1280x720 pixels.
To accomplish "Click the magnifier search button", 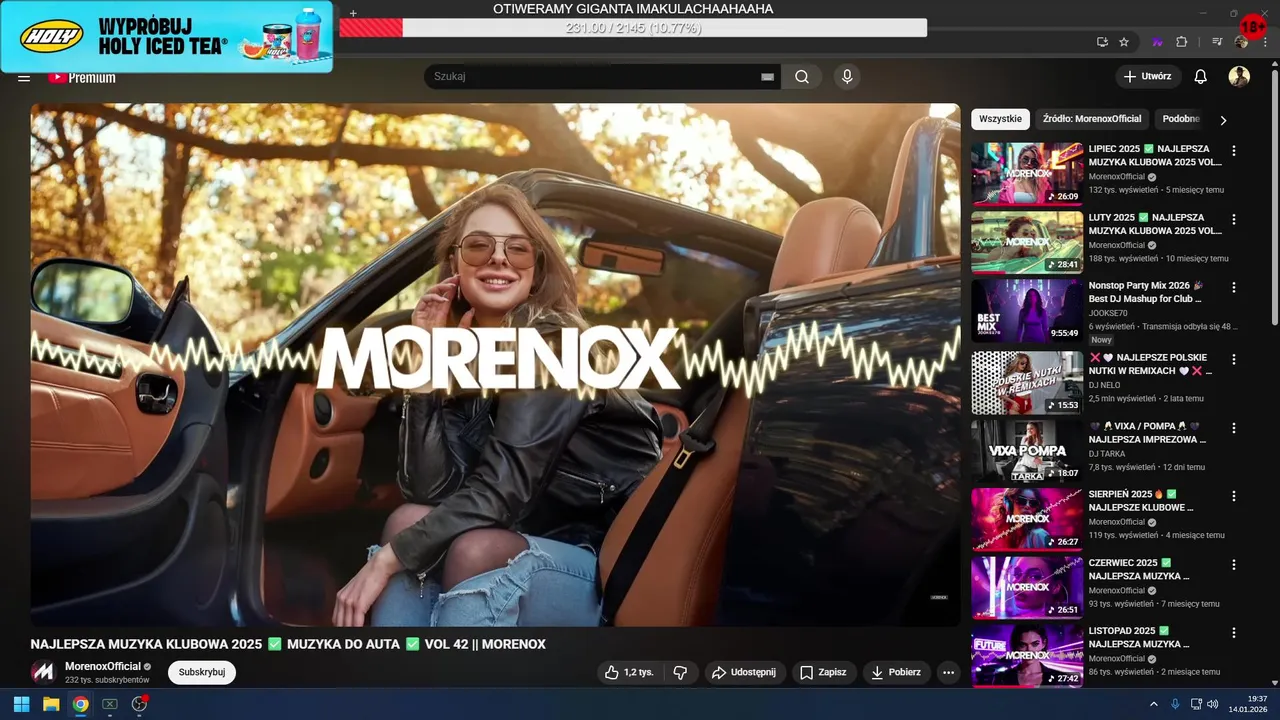I will click(802, 77).
